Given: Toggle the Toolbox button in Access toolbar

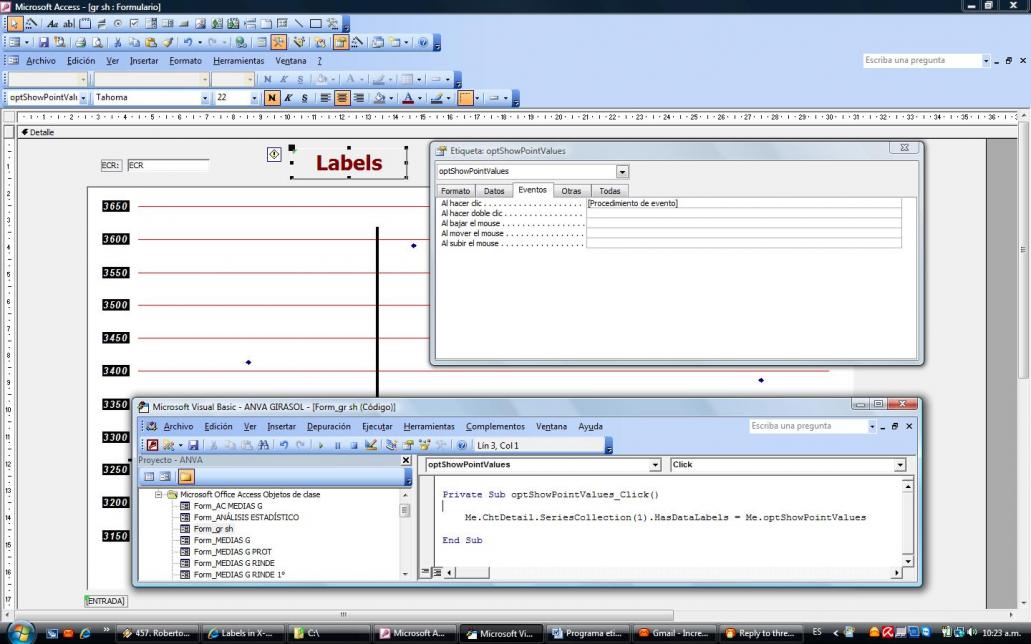Looking at the screenshot, I should click(279, 42).
